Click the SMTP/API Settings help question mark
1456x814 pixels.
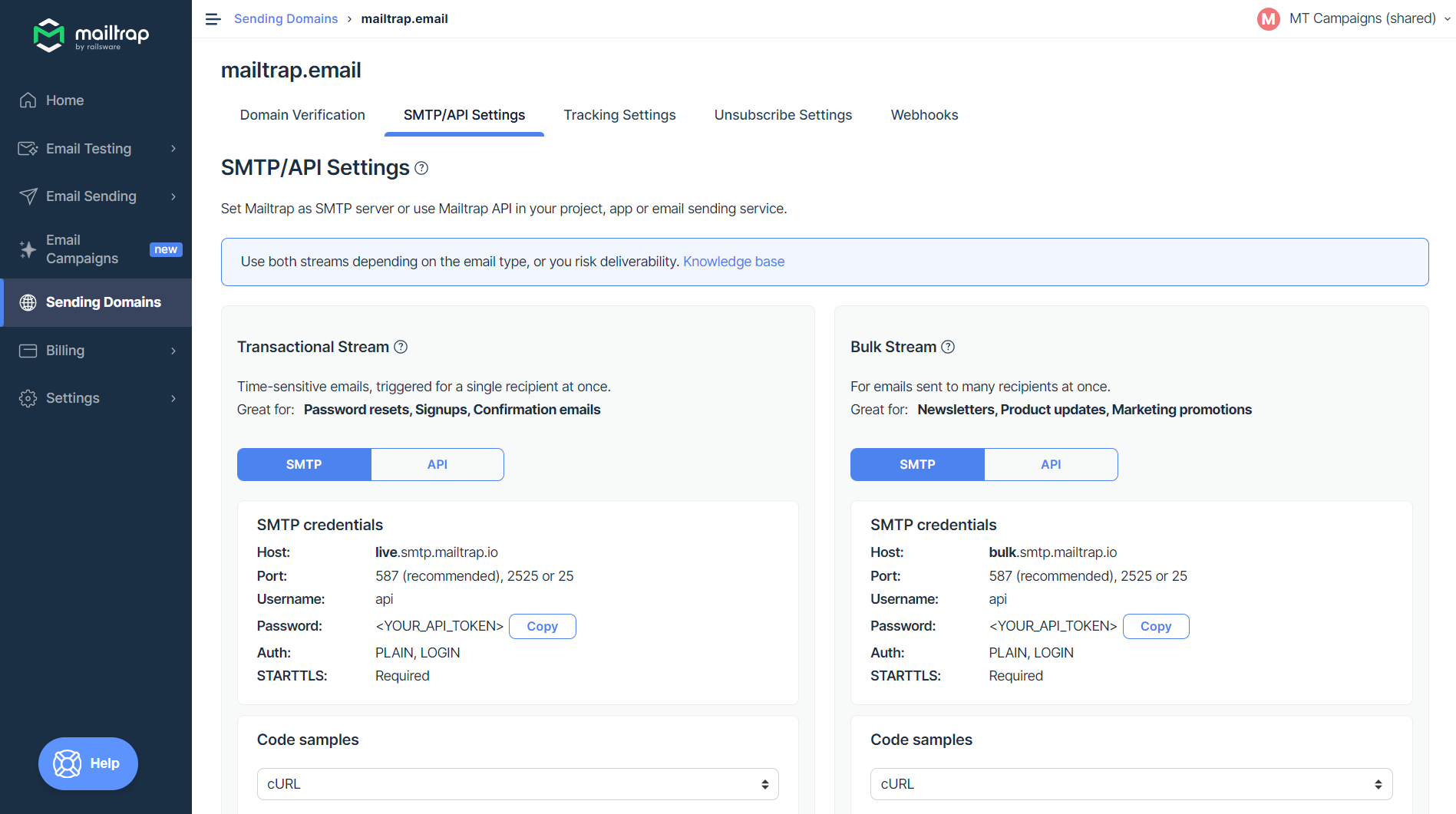coord(421,168)
